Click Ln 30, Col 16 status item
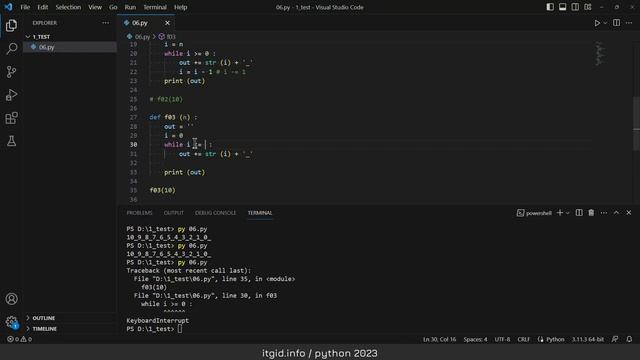 (x=439, y=339)
